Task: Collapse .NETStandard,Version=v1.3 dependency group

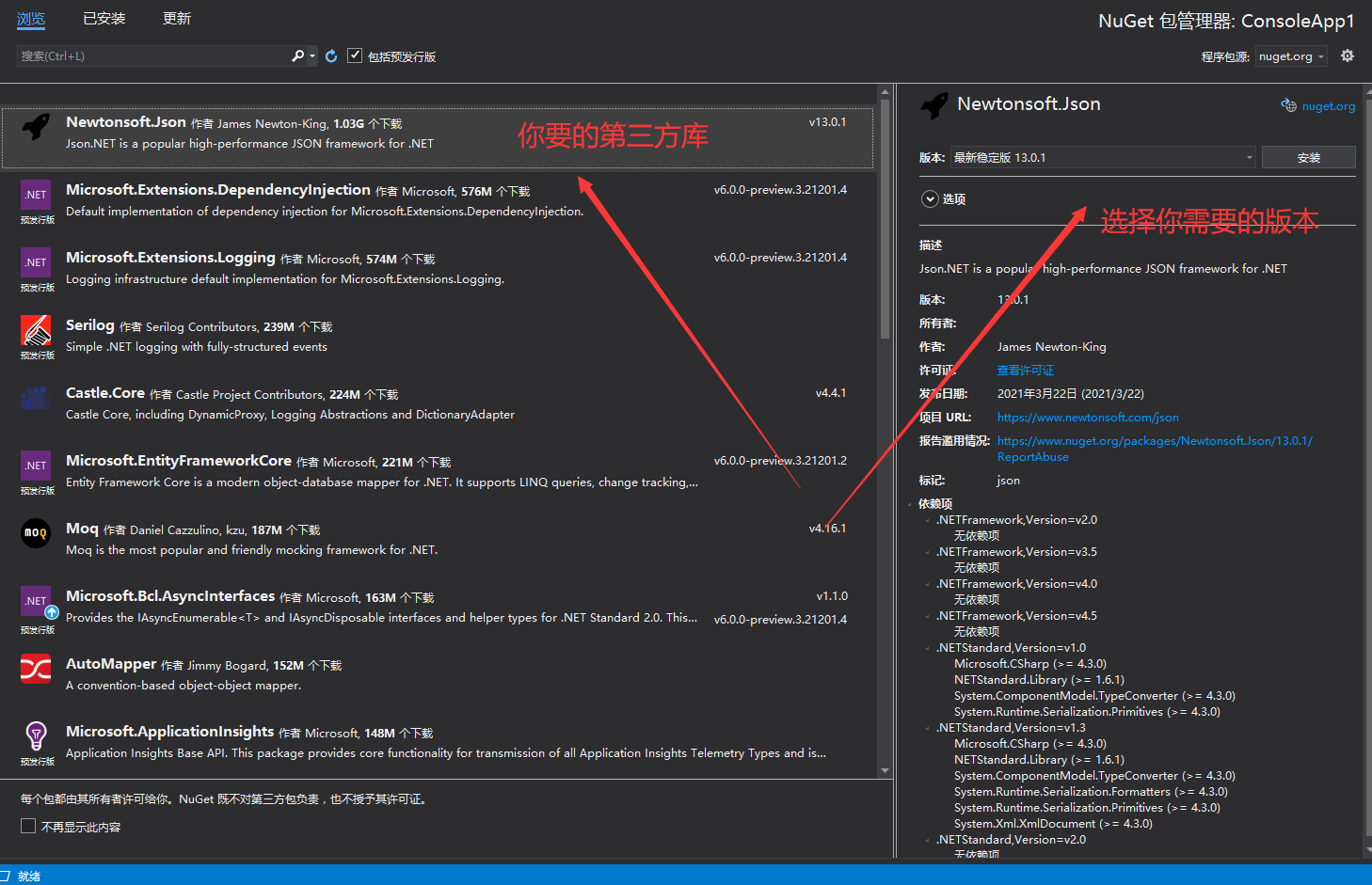Action: pyautogui.click(x=928, y=728)
